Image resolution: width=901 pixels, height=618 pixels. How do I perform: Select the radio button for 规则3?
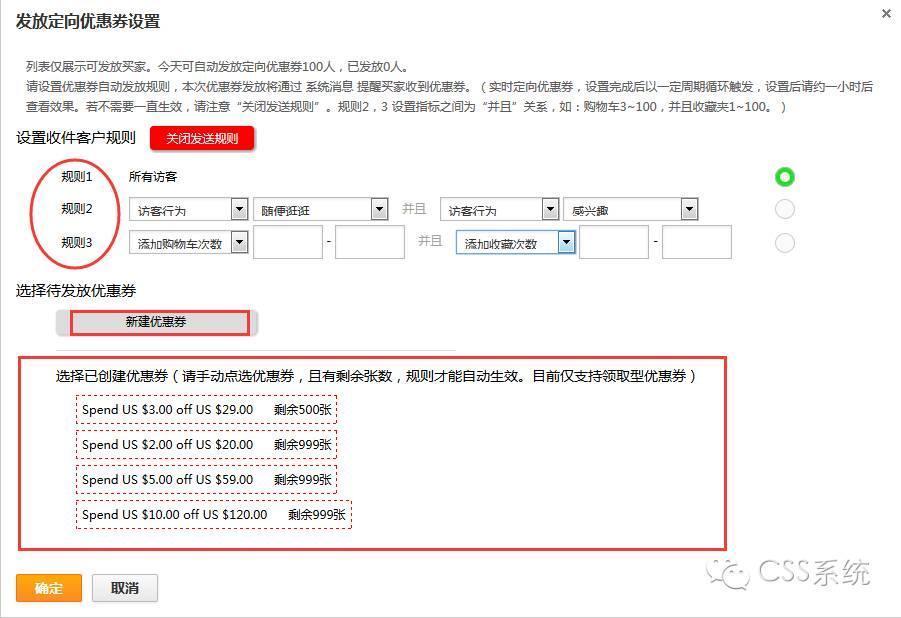(x=785, y=243)
